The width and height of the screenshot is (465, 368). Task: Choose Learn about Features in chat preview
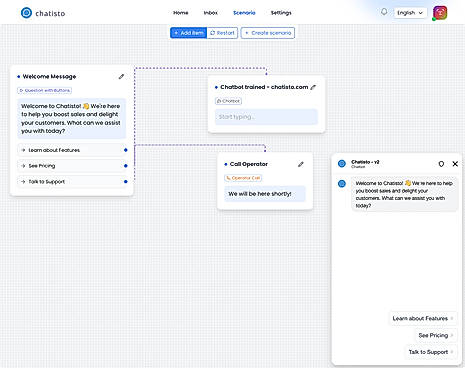pyautogui.click(x=423, y=318)
